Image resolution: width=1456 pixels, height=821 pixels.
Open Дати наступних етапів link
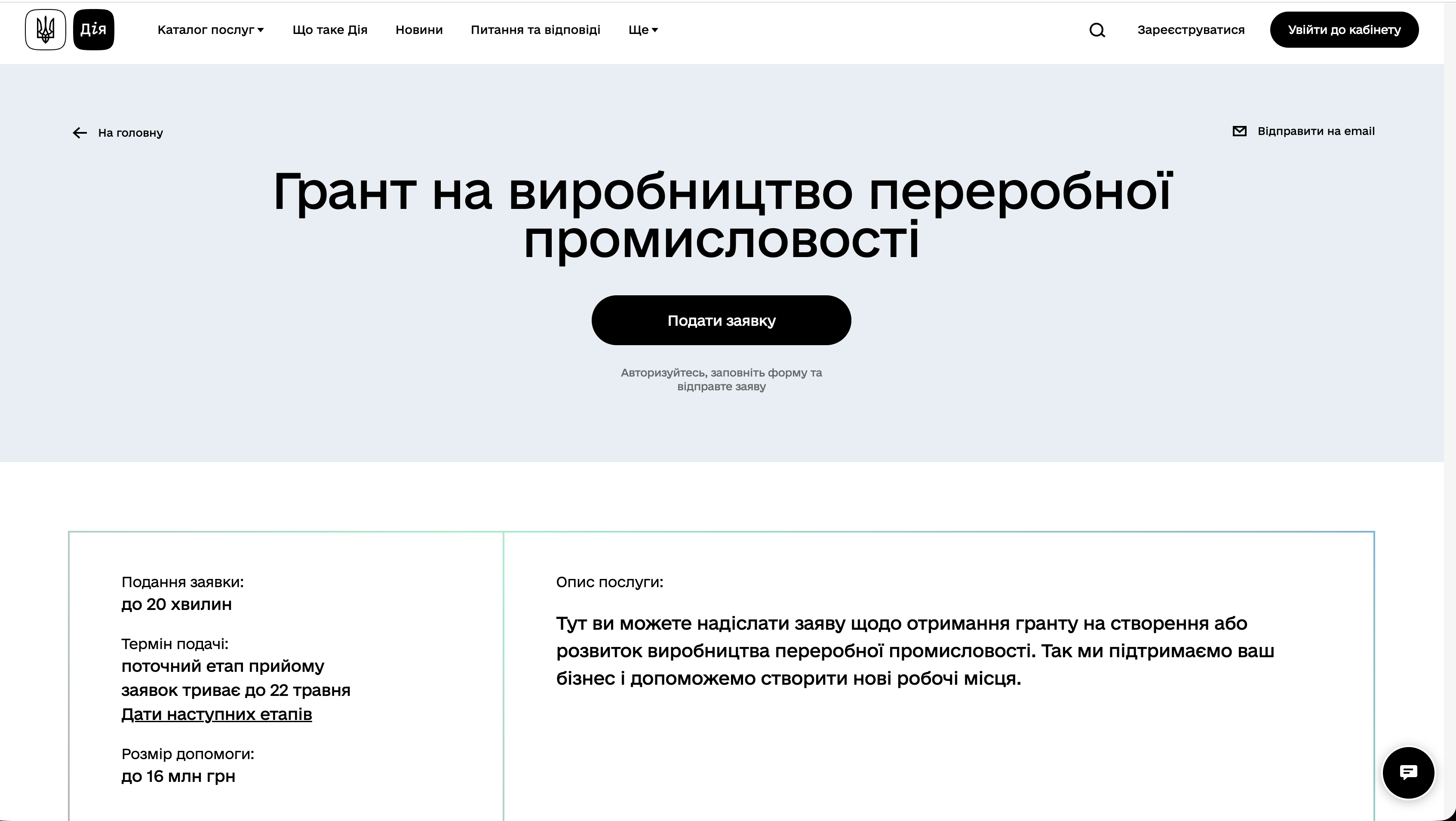[216, 714]
